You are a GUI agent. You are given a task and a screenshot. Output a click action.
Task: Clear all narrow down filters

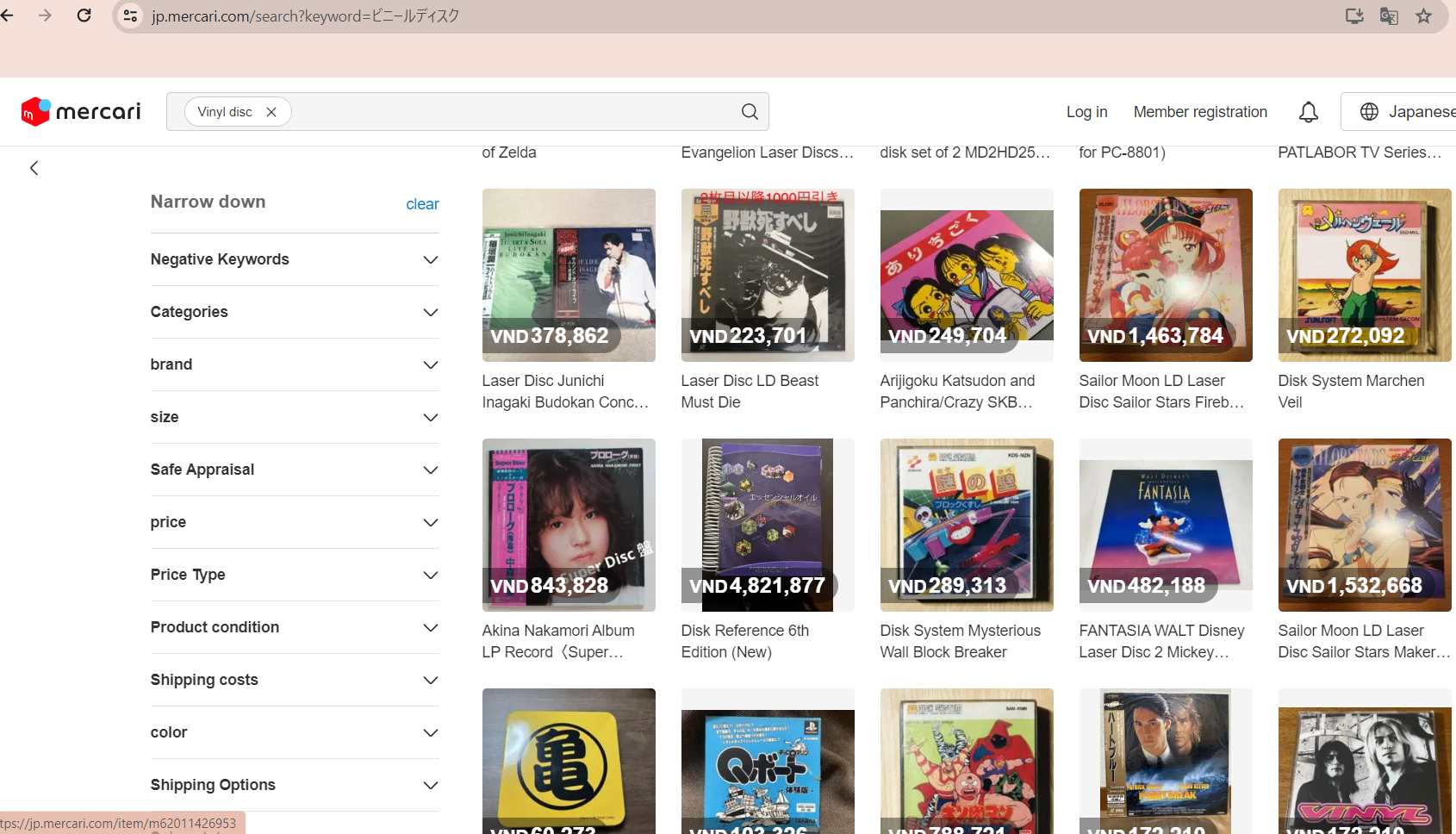(x=422, y=204)
